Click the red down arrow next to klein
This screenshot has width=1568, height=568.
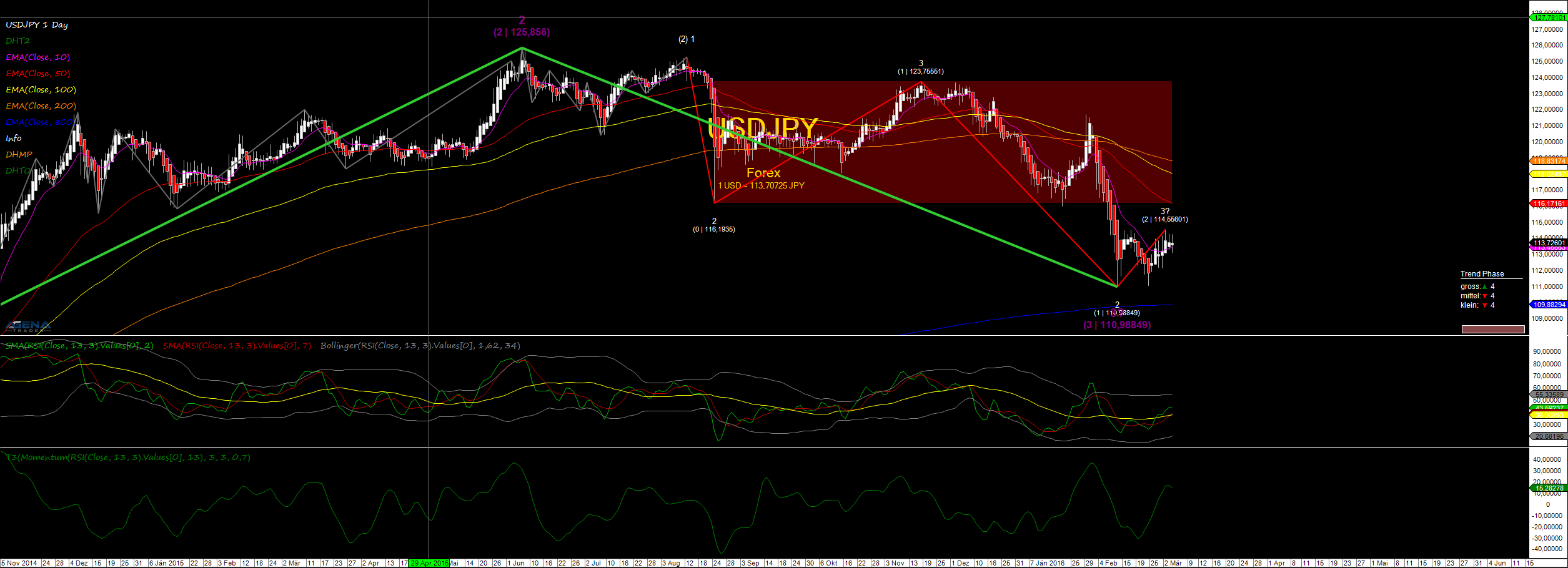(x=1484, y=306)
